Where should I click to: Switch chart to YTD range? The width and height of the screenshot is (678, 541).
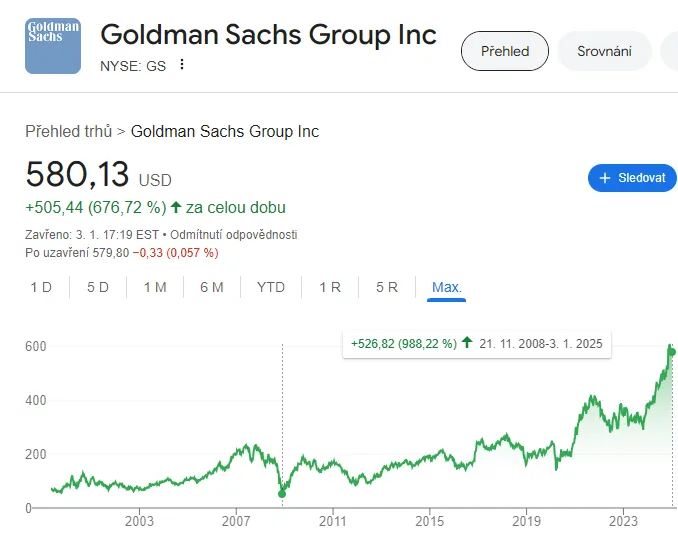(271, 287)
